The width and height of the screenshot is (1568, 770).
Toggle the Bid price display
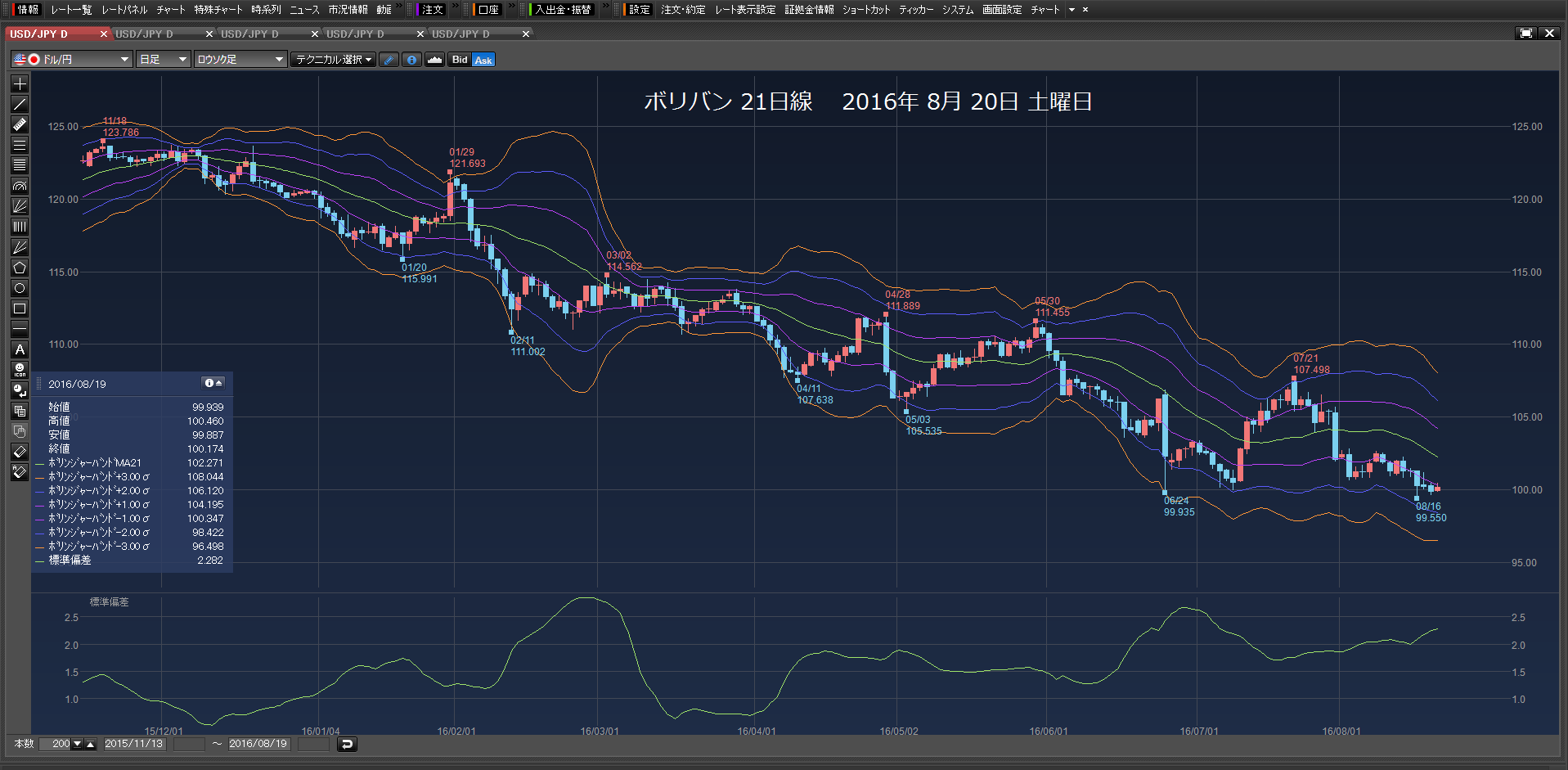pyautogui.click(x=460, y=60)
